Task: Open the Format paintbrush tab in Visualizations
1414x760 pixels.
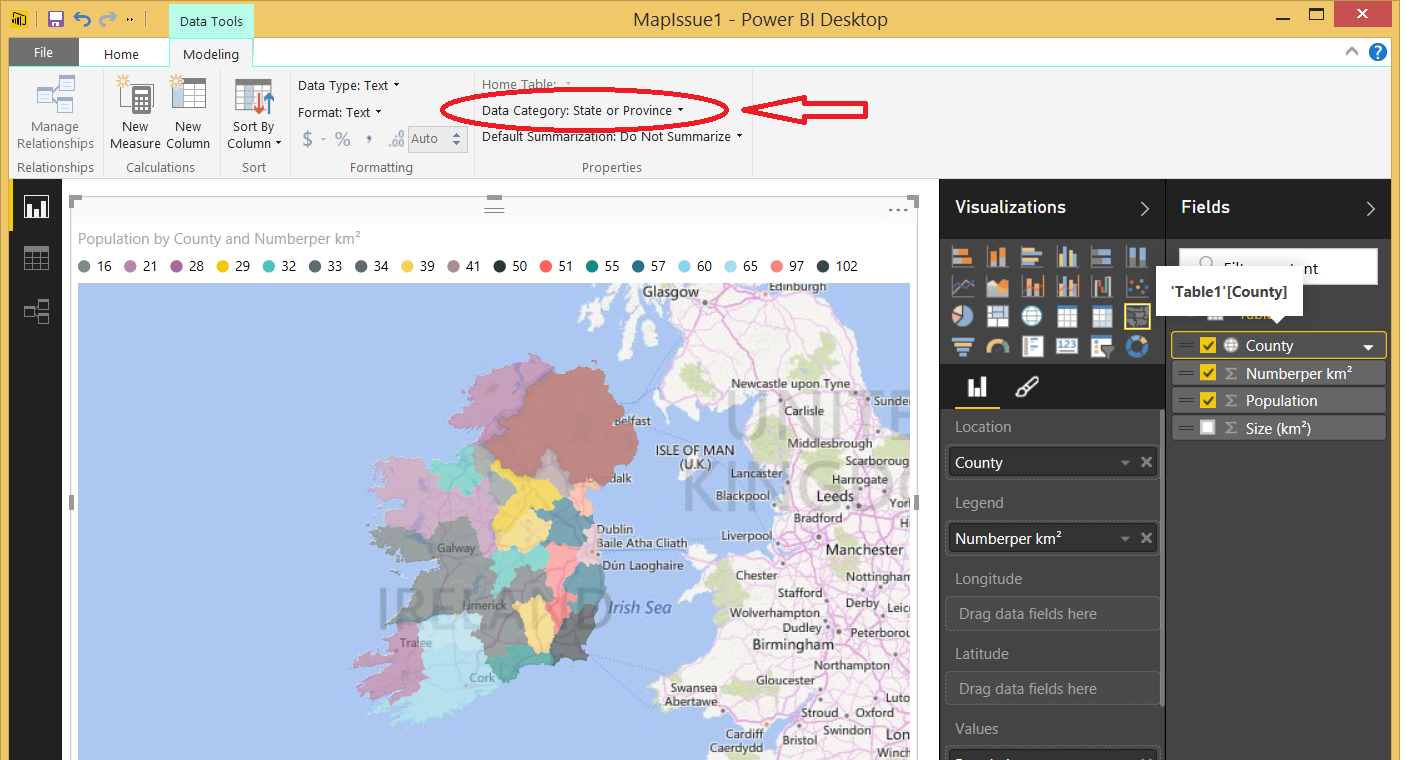Action: [x=1026, y=388]
